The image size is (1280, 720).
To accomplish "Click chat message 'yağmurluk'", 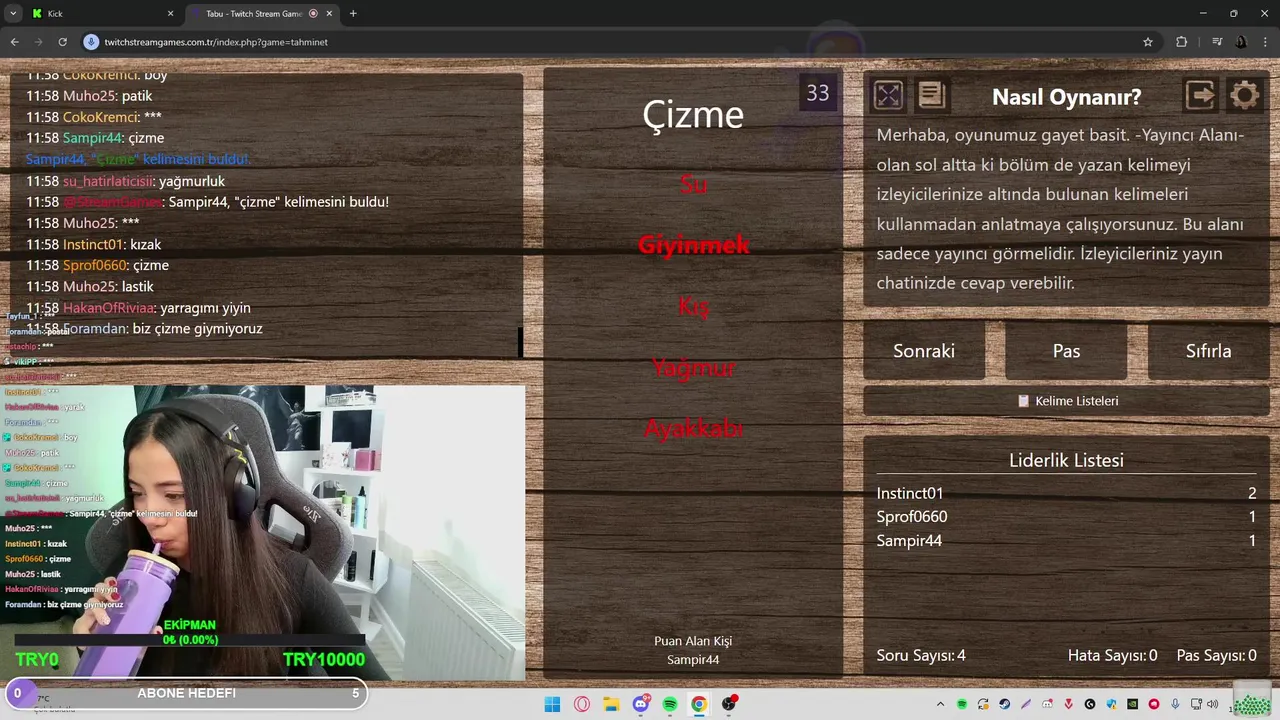I will (x=192, y=181).
